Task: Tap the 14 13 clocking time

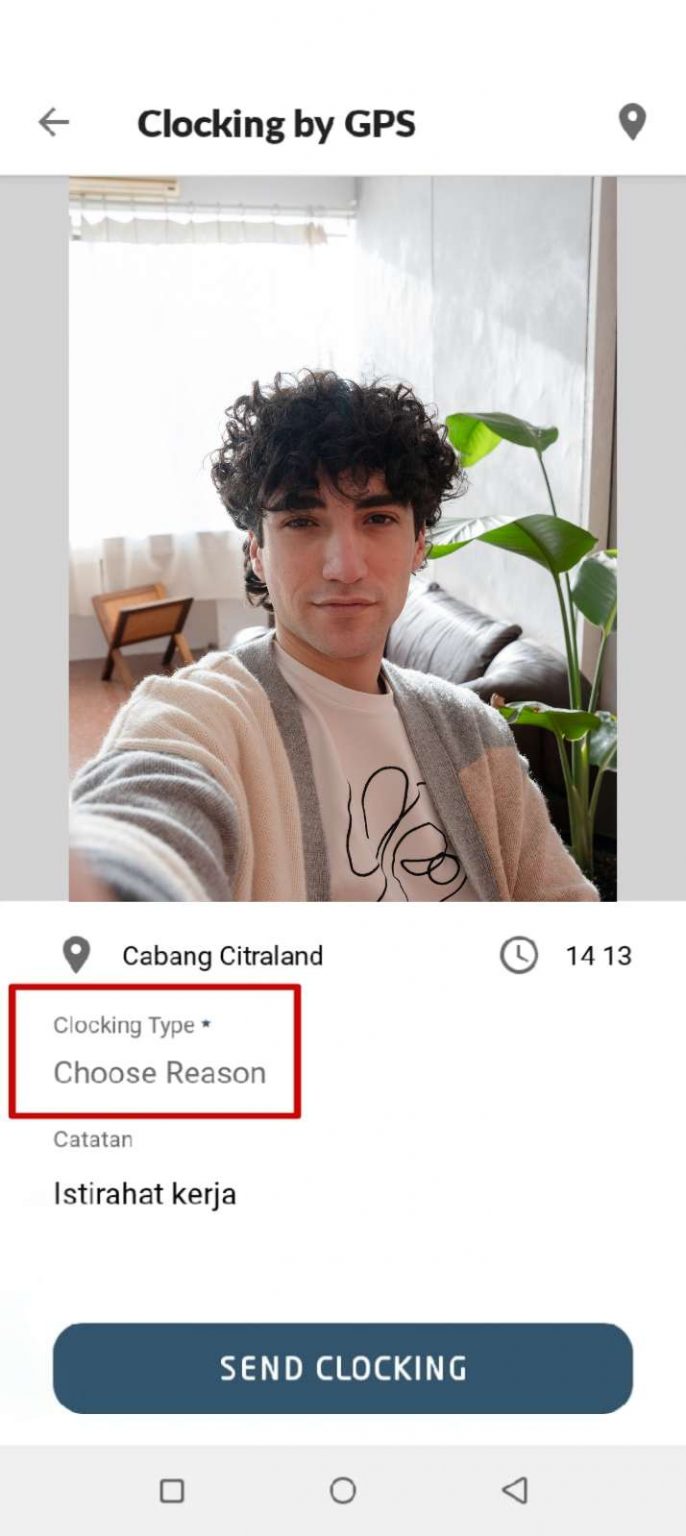Action: tap(599, 956)
